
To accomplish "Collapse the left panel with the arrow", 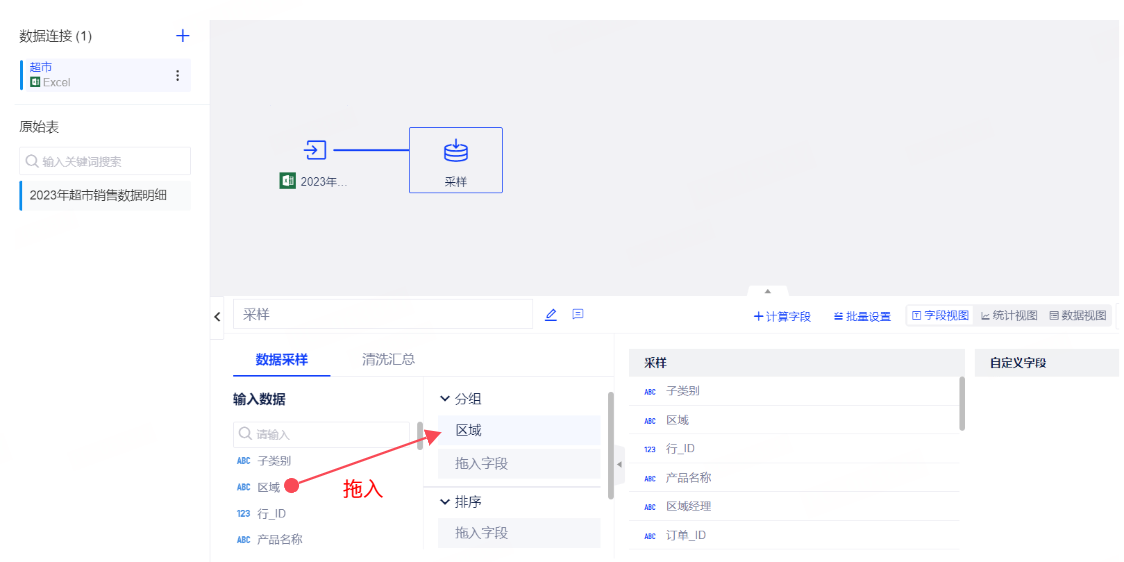I will coord(218,316).
